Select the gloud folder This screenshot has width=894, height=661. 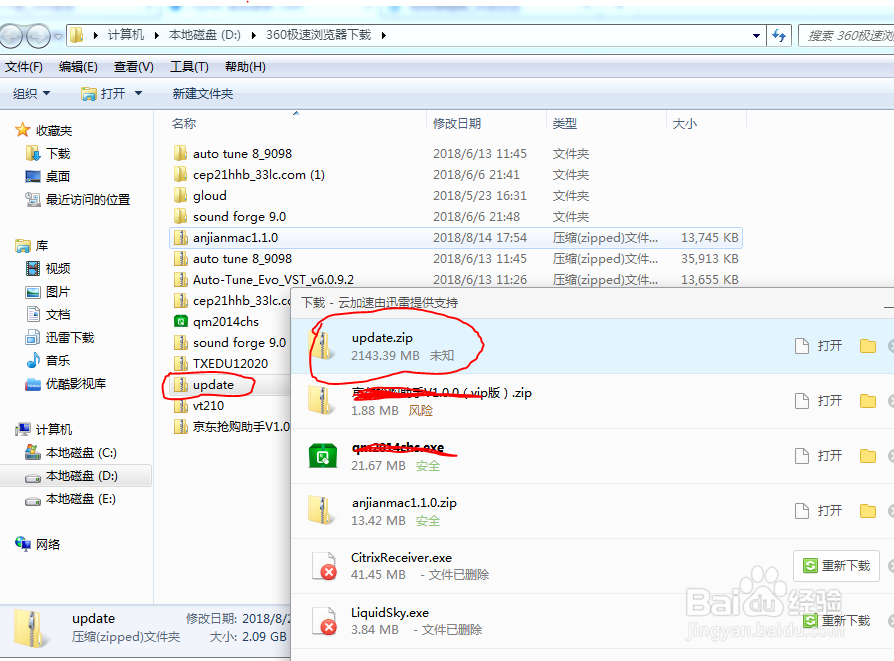click(210, 196)
